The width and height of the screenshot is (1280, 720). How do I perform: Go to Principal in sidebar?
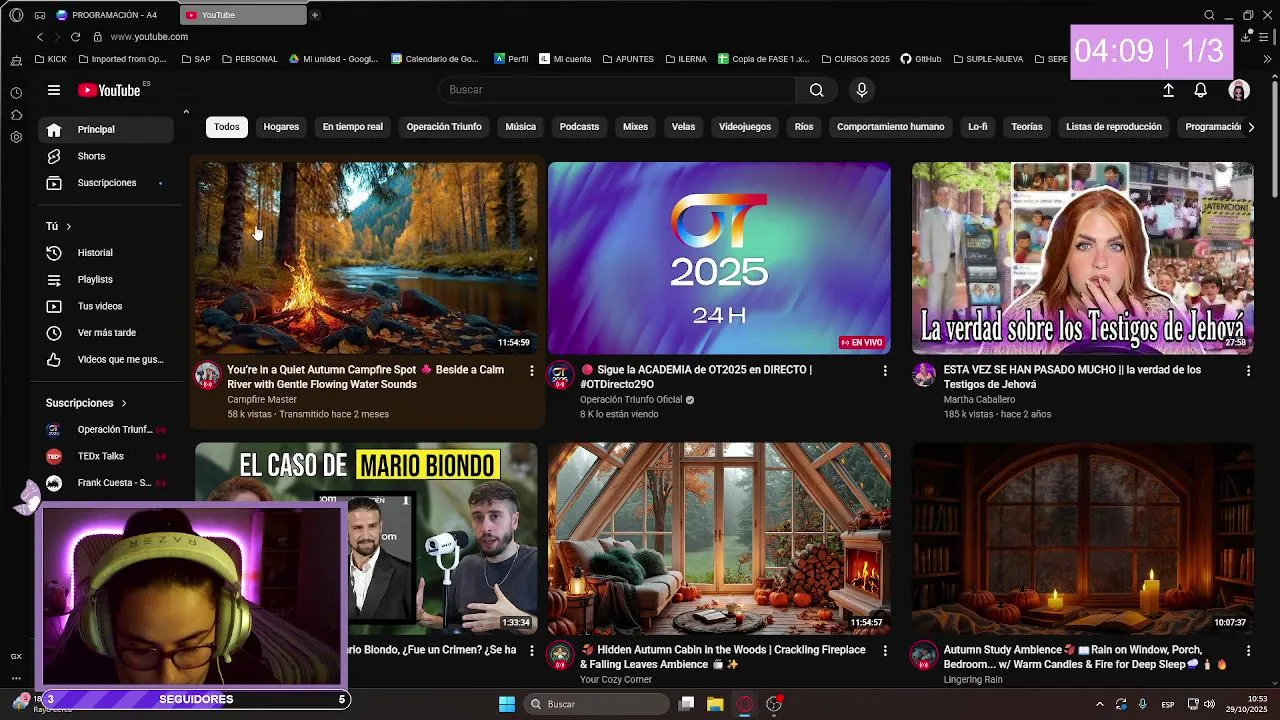(107, 129)
